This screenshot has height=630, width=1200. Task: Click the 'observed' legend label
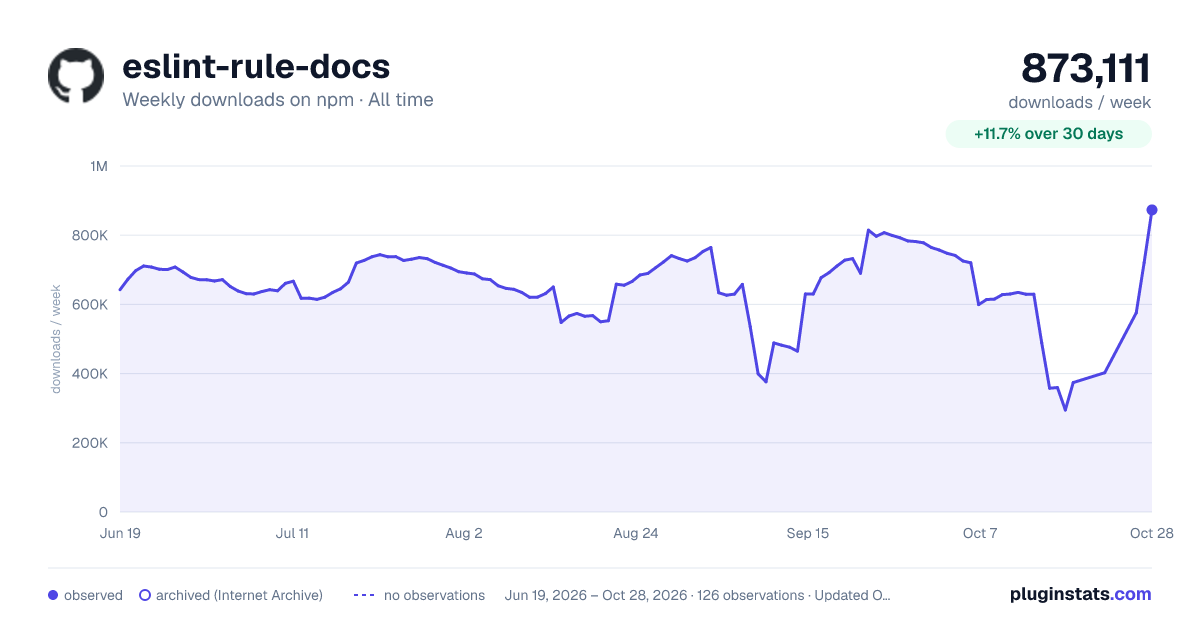pyautogui.click(x=93, y=595)
